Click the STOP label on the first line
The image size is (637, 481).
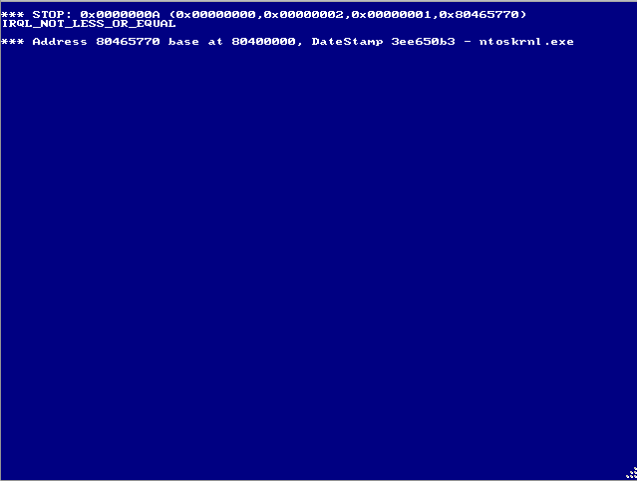[52, 15]
